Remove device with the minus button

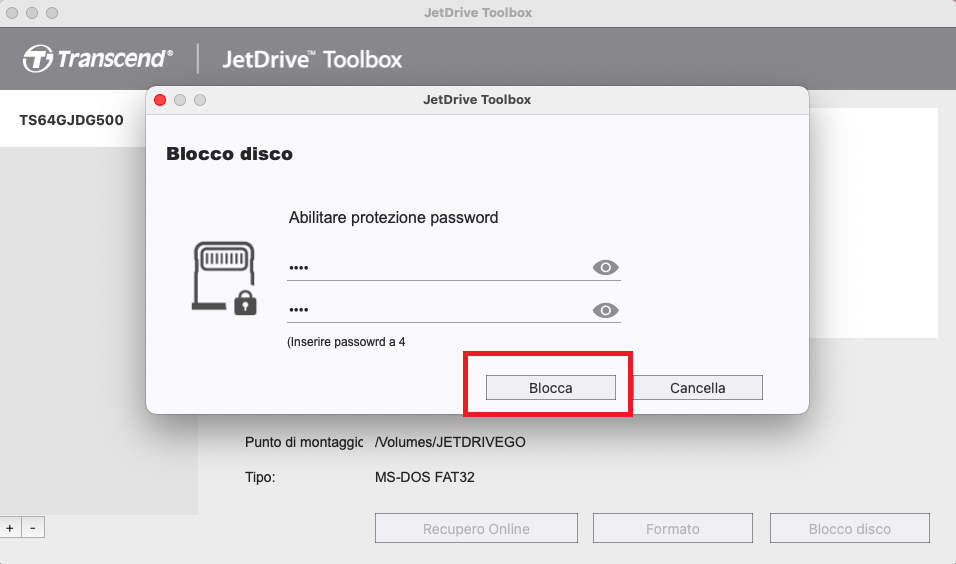[33, 527]
